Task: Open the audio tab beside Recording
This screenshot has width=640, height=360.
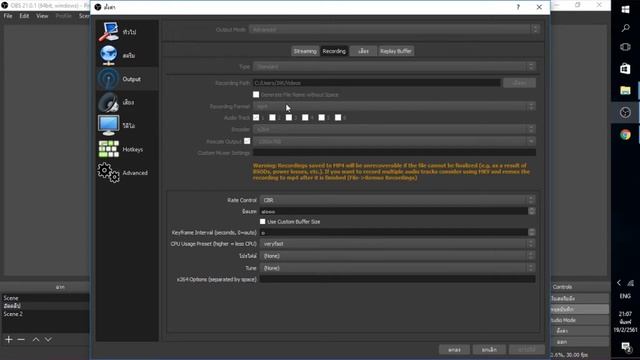Action: pyautogui.click(x=363, y=51)
